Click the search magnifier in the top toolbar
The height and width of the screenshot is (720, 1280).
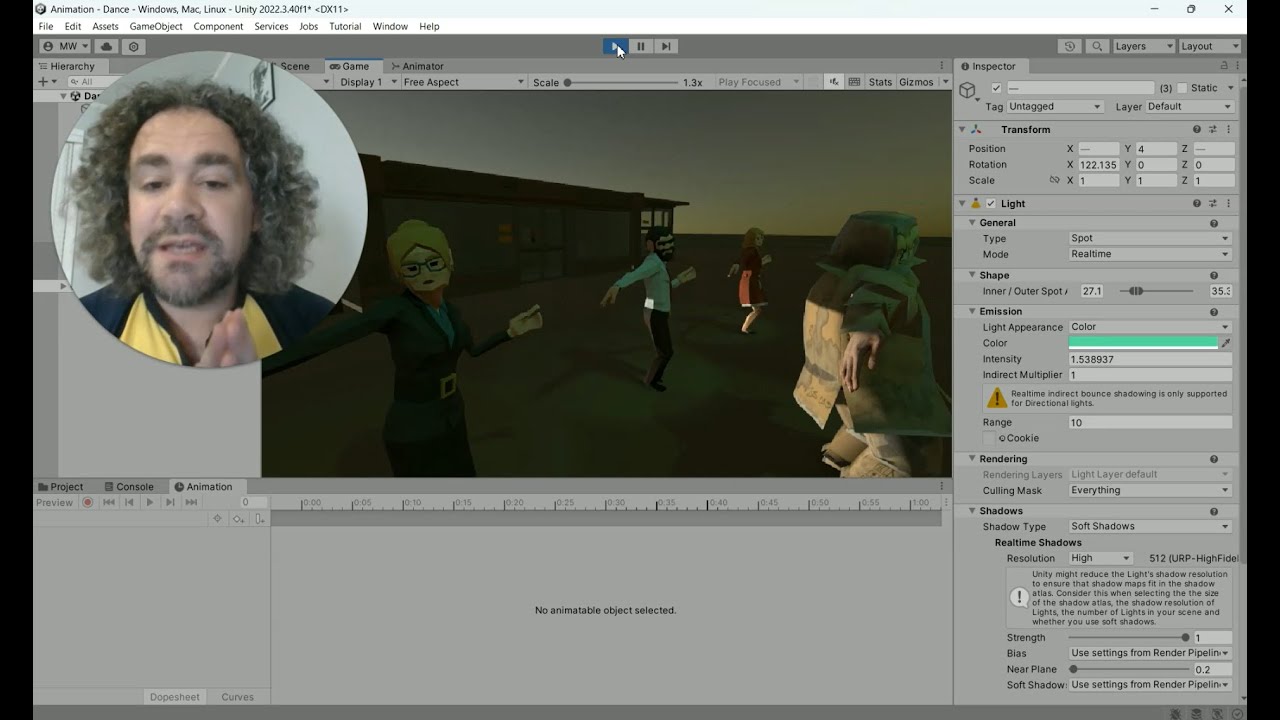coord(1098,46)
